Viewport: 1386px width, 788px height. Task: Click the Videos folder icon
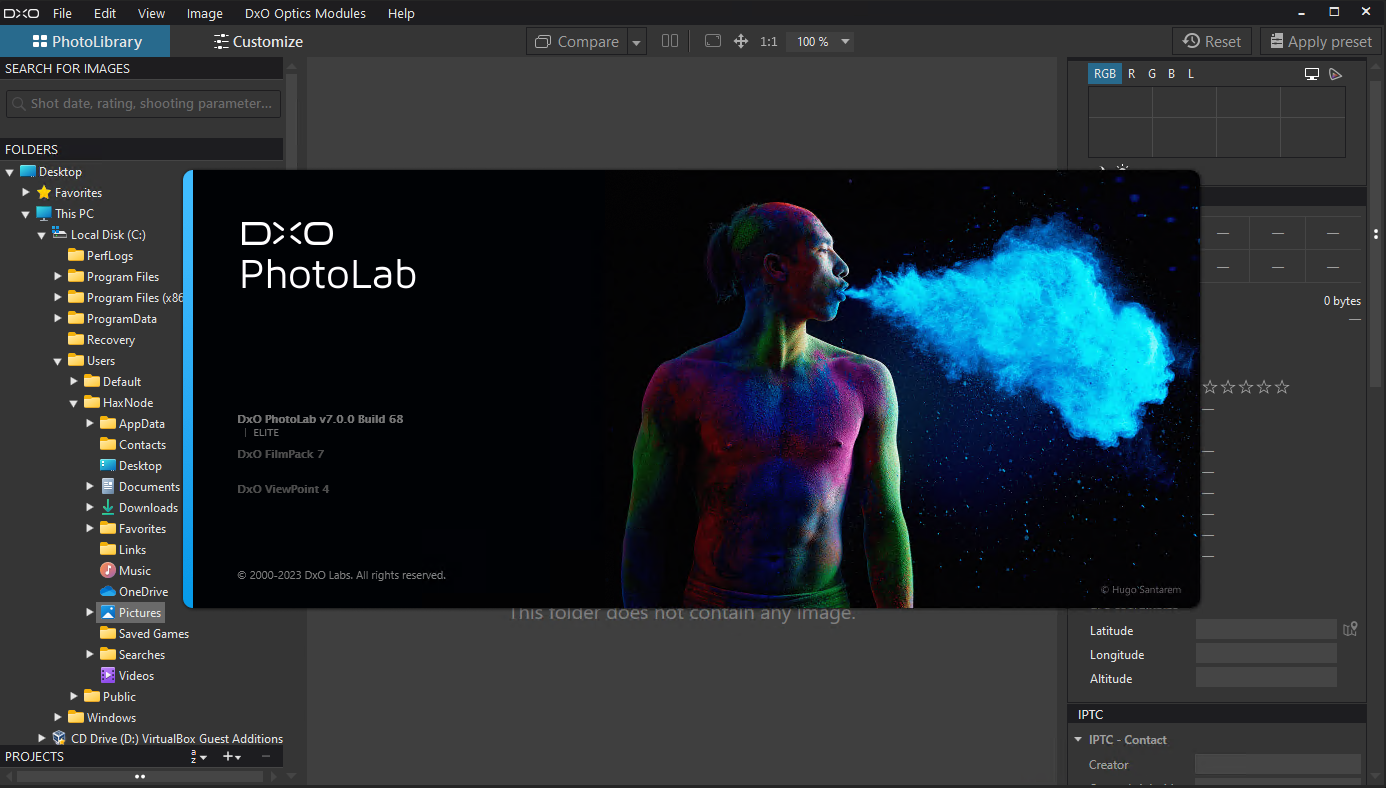click(x=108, y=675)
